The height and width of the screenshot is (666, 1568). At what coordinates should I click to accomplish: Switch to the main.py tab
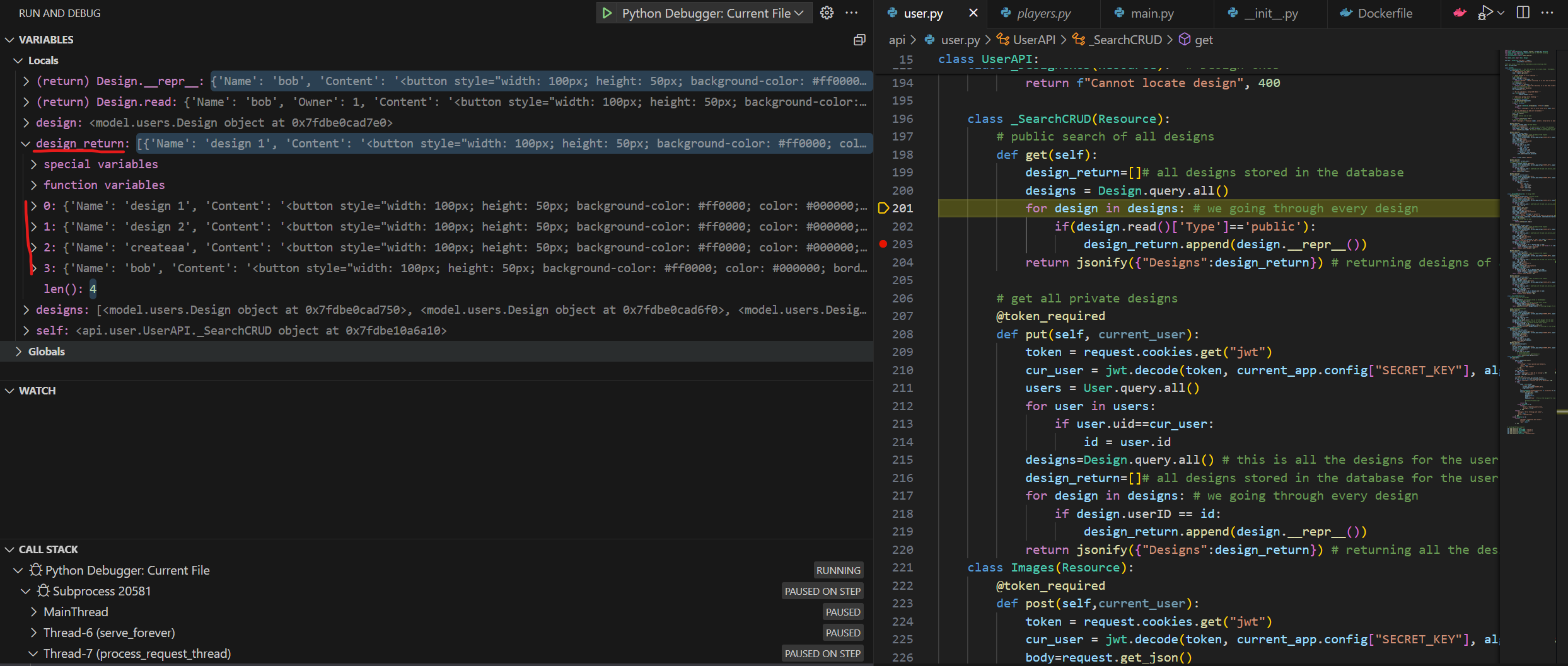coord(1152,13)
